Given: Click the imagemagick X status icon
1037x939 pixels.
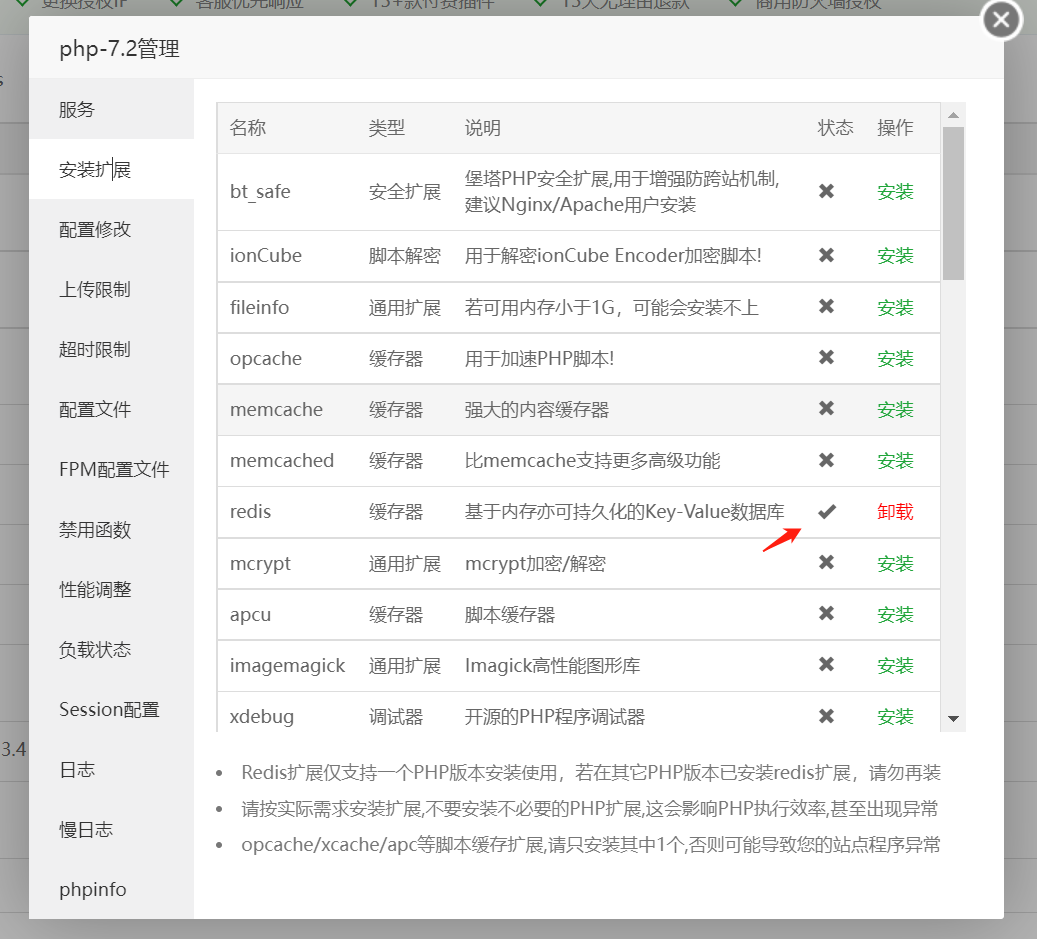Looking at the screenshot, I should (x=826, y=665).
